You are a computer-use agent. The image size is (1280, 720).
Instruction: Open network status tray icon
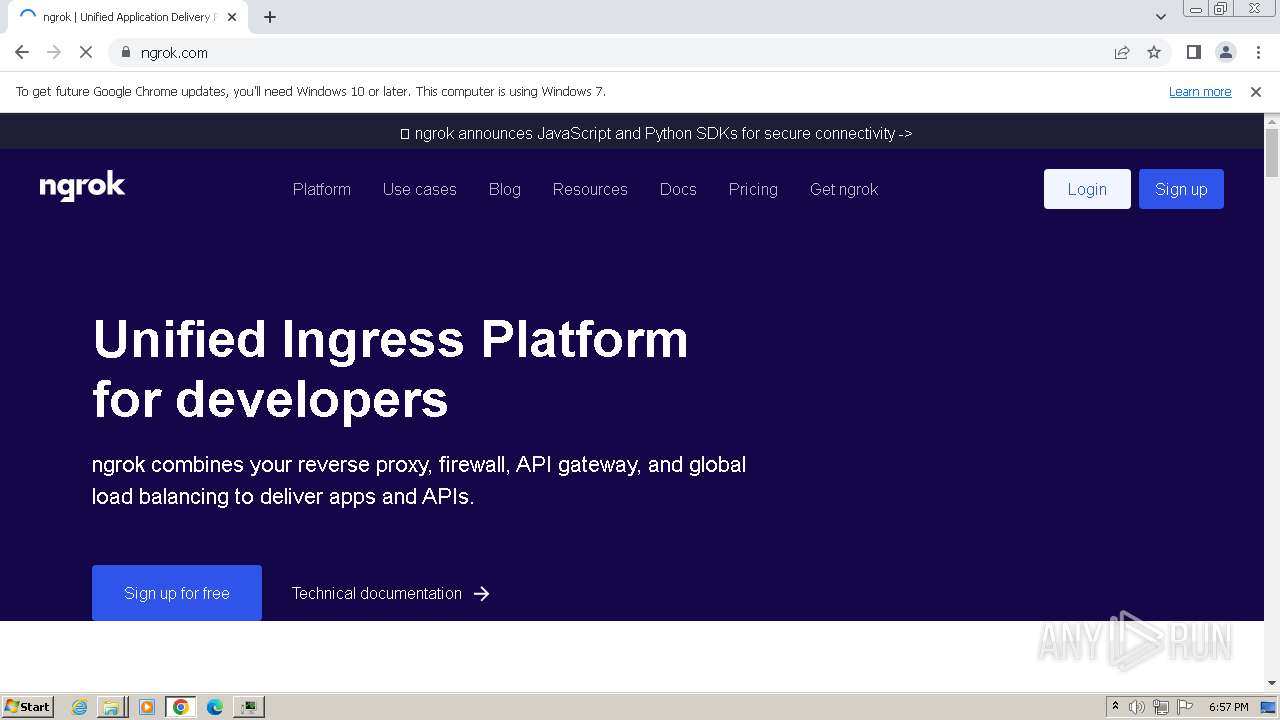point(1161,707)
